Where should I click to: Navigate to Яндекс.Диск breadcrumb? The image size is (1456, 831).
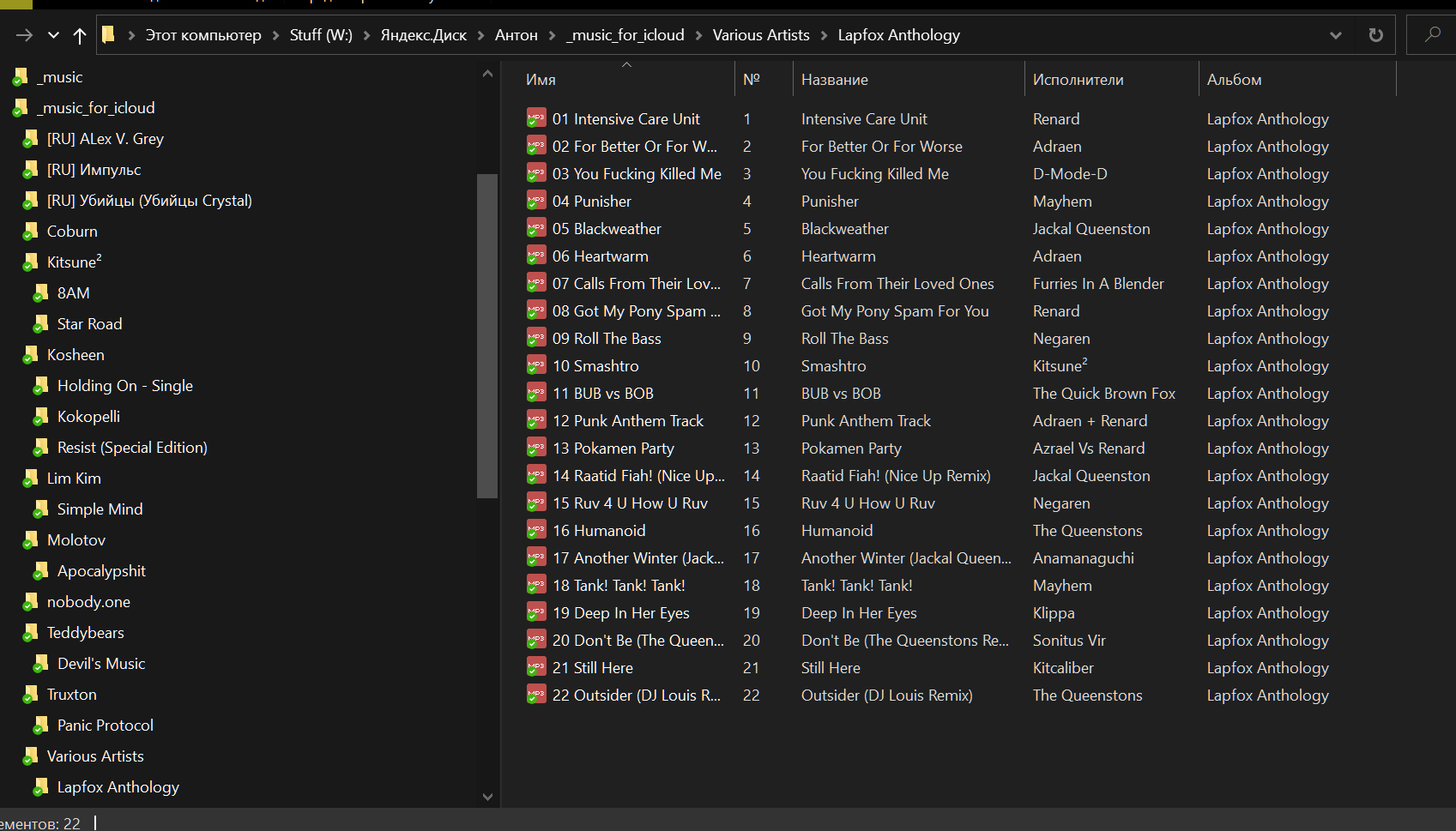pos(423,35)
